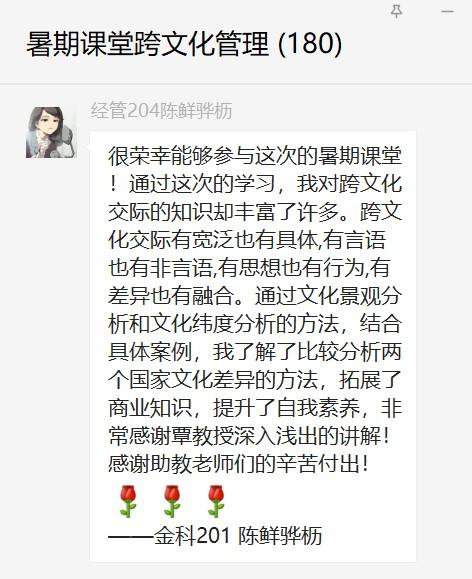Click the line 析和文化纬度分析的方法
Screen dimensions: 472x579
[x=223, y=324]
